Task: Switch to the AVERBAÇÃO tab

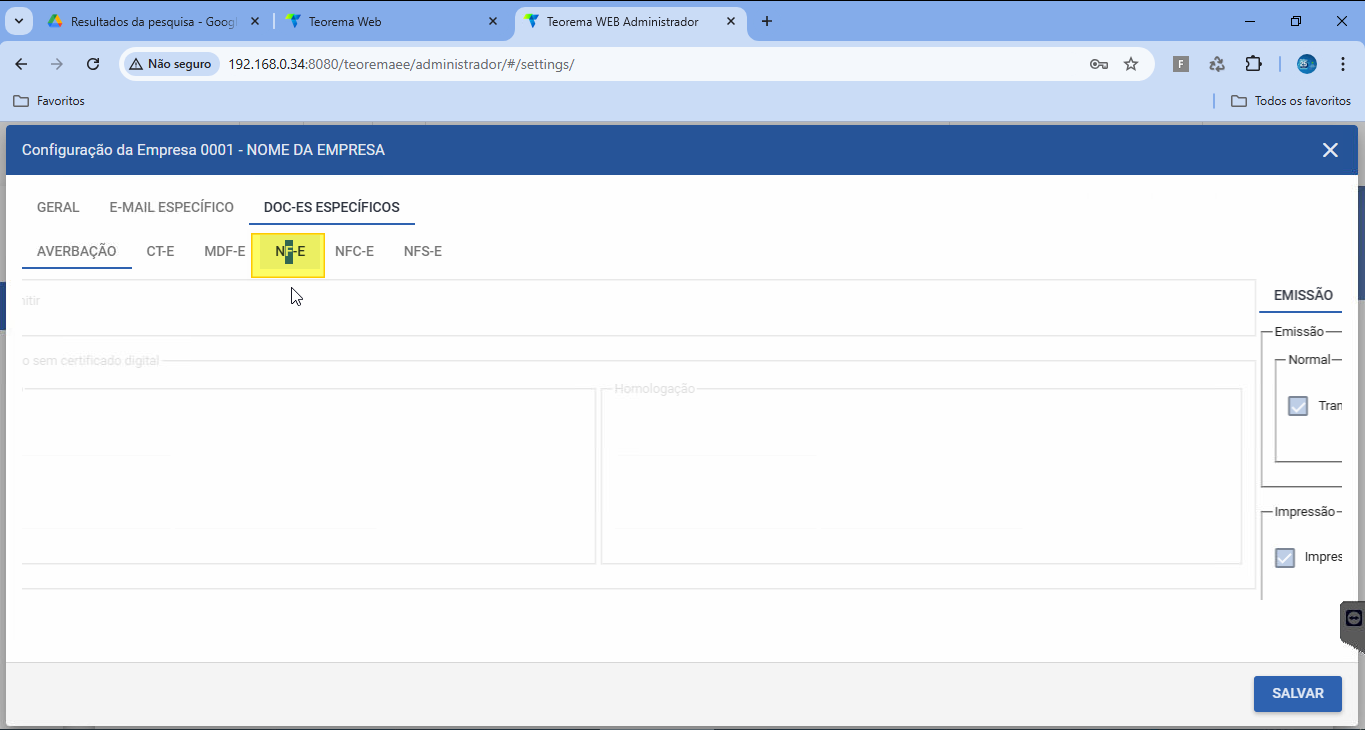Action: tap(77, 252)
